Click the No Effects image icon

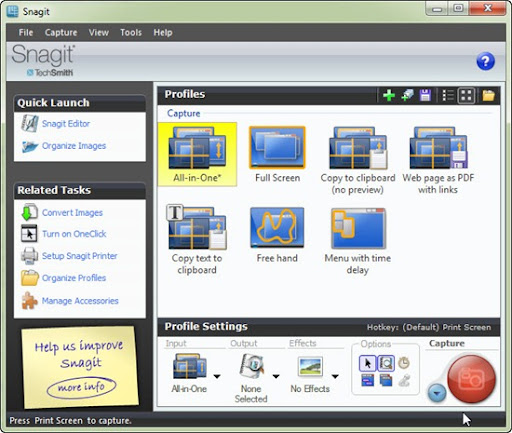(x=310, y=367)
